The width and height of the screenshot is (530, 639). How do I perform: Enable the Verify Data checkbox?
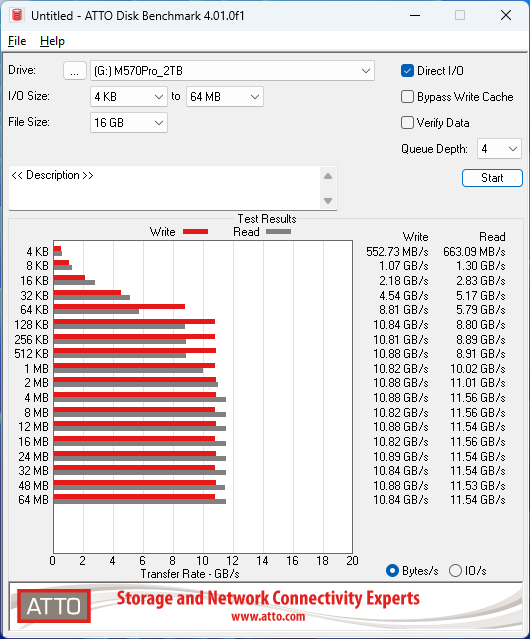tap(407, 123)
